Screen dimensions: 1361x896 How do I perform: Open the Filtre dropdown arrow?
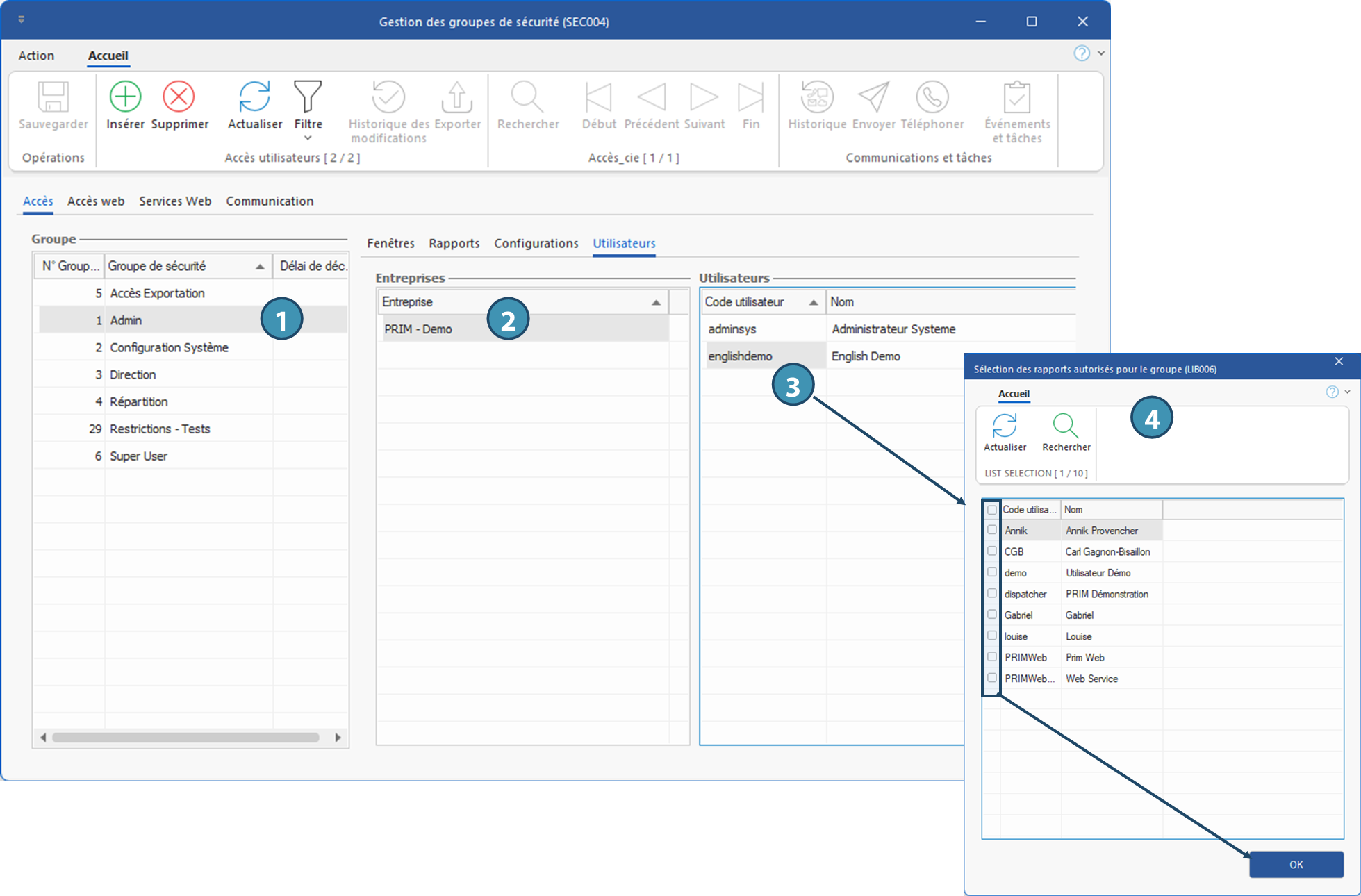[308, 138]
